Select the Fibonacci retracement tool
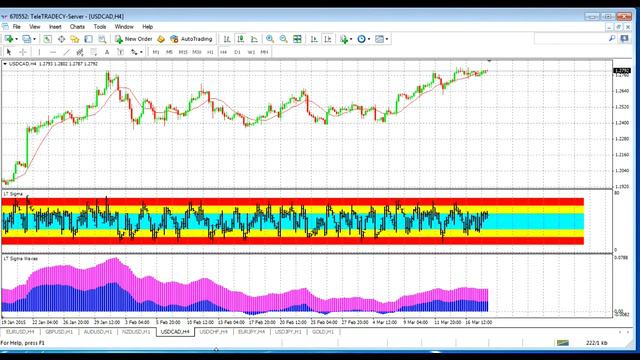640x360 pixels. pyautogui.click(x=93, y=52)
